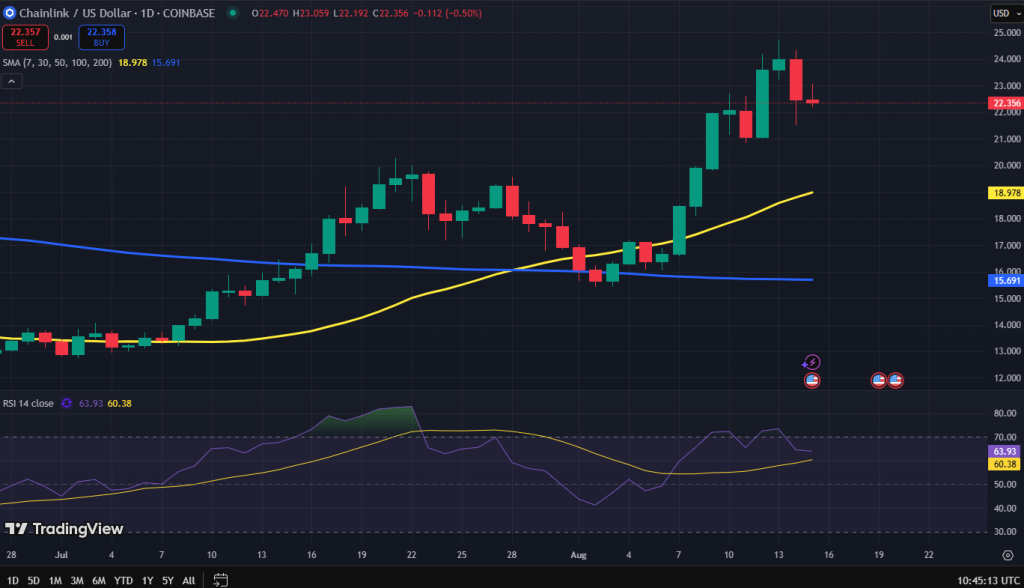Image resolution: width=1024 pixels, height=588 pixels.
Task: Open the go-to-date calendar icon
Action: 221,580
